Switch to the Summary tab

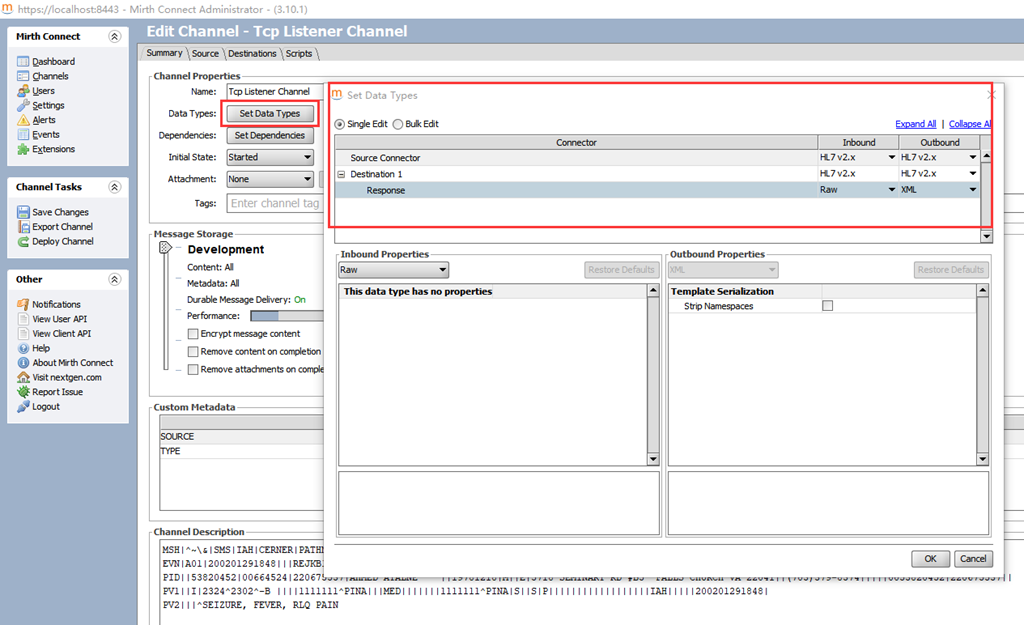coord(164,53)
